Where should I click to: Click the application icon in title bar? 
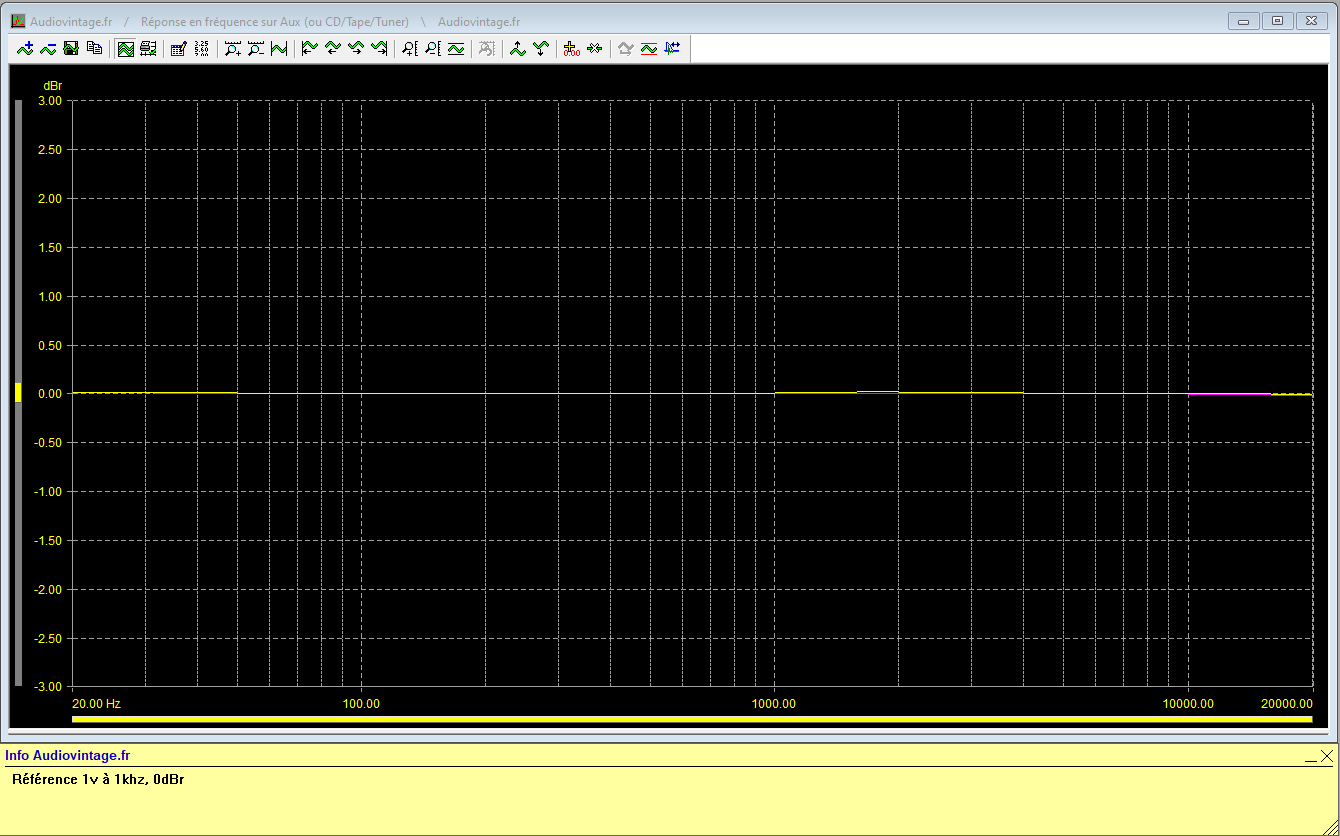[x=18, y=21]
